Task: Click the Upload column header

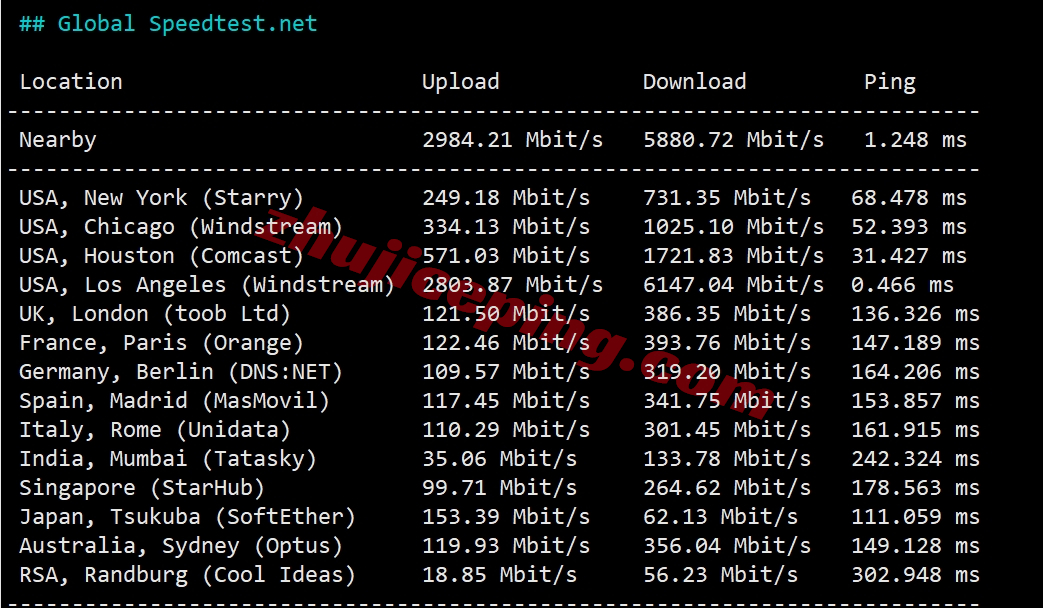Action: click(x=460, y=82)
